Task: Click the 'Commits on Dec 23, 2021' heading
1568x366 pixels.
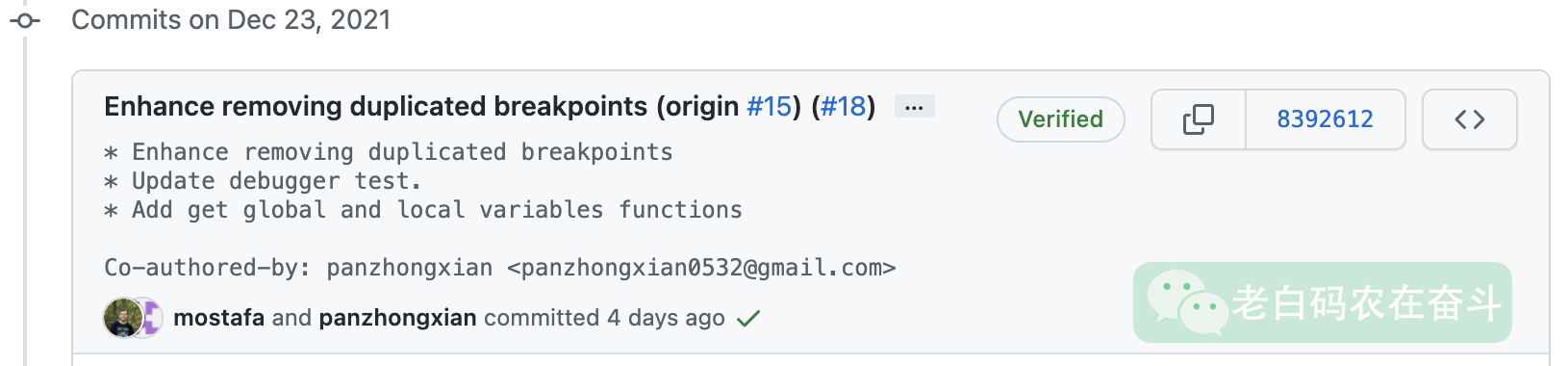Action: tap(231, 20)
